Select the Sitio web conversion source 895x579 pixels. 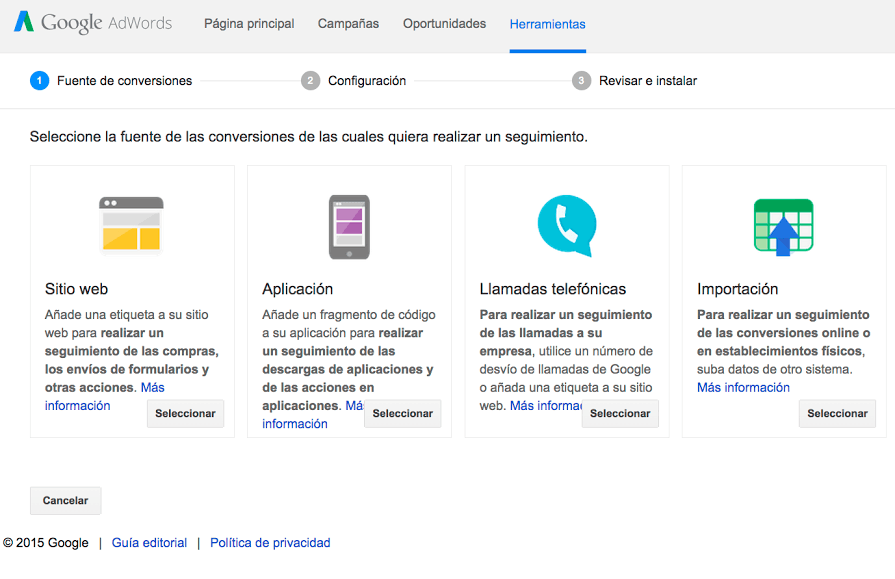(186, 413)
